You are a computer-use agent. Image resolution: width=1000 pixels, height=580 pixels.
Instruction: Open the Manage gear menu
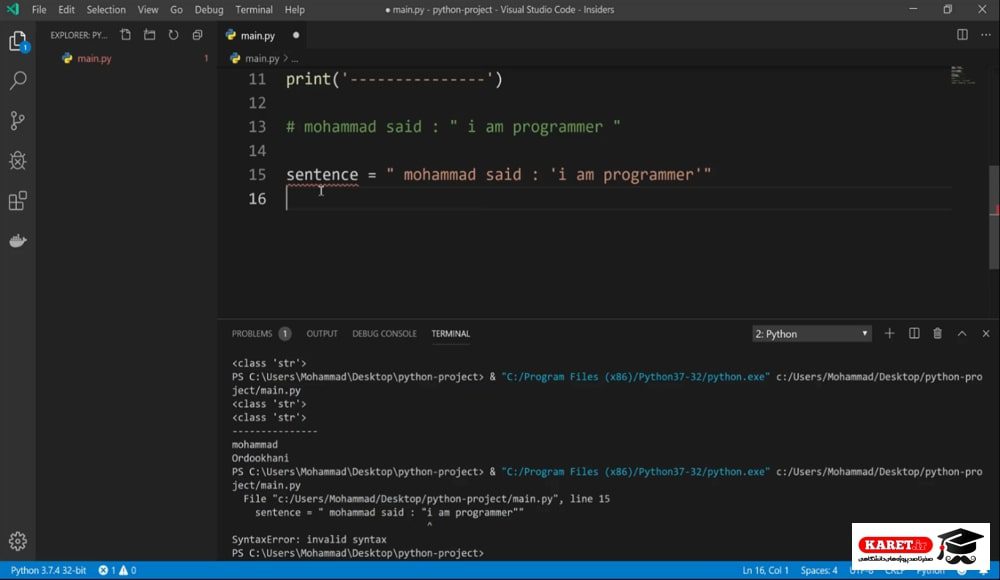point(18,541)
